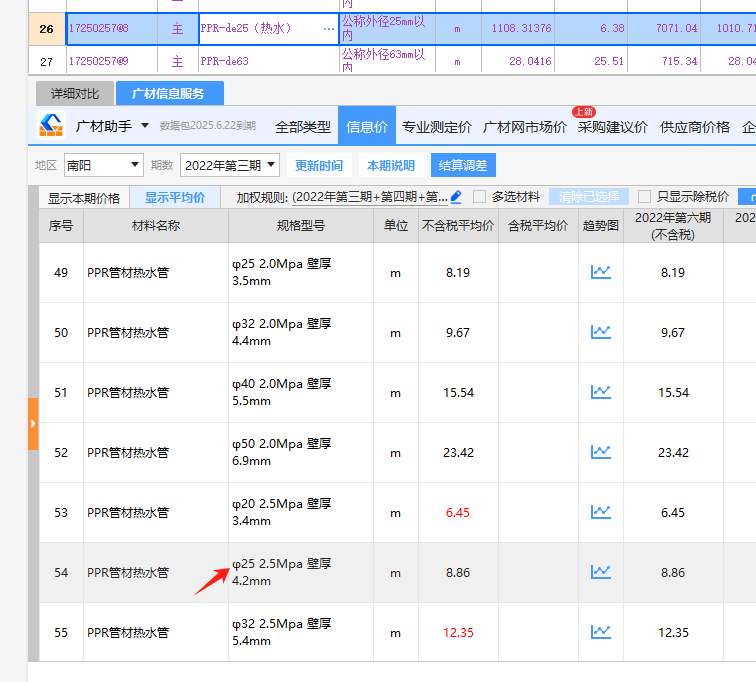This screenshot has height=682, width=756.
Task: Click average price 8.86 in row 54
Action: click(458, 573)
